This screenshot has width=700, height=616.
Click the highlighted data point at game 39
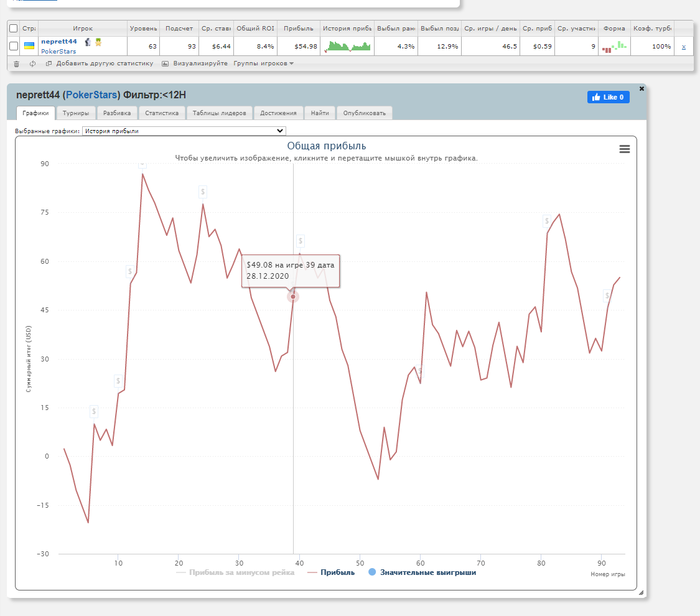(x=293, y=296)
